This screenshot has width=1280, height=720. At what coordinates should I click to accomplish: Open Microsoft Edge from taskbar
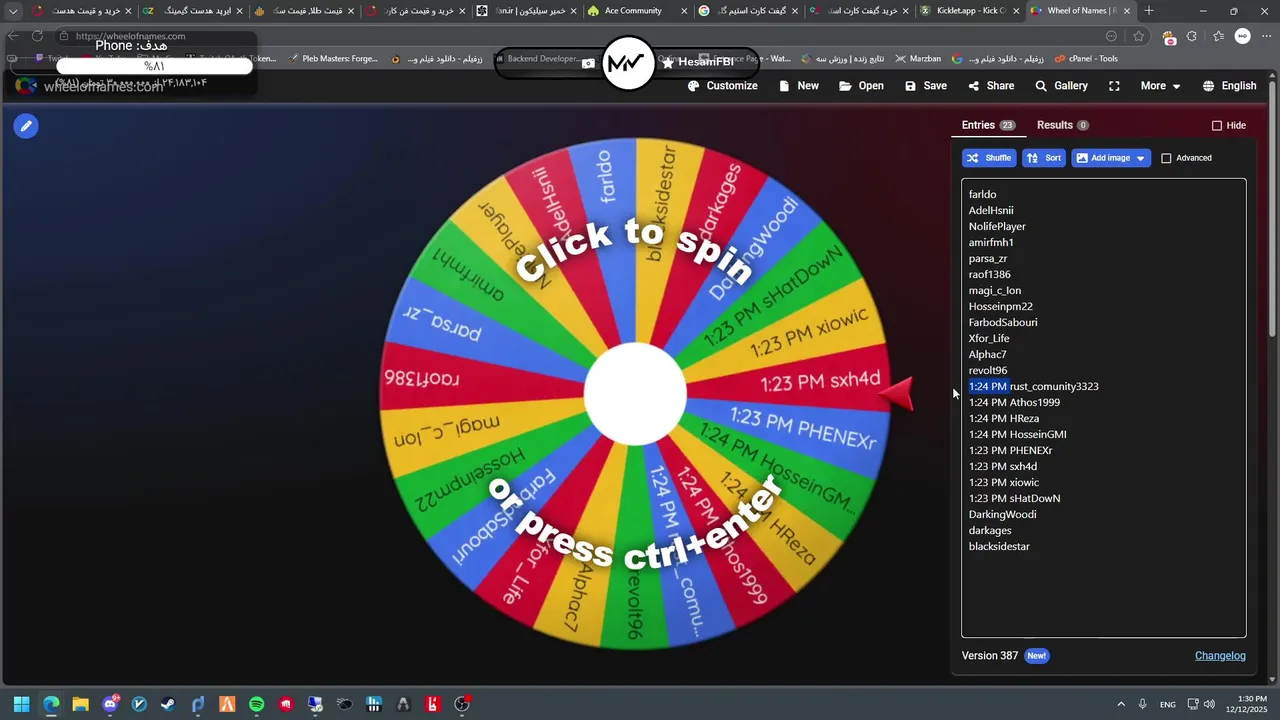(51, 704)
